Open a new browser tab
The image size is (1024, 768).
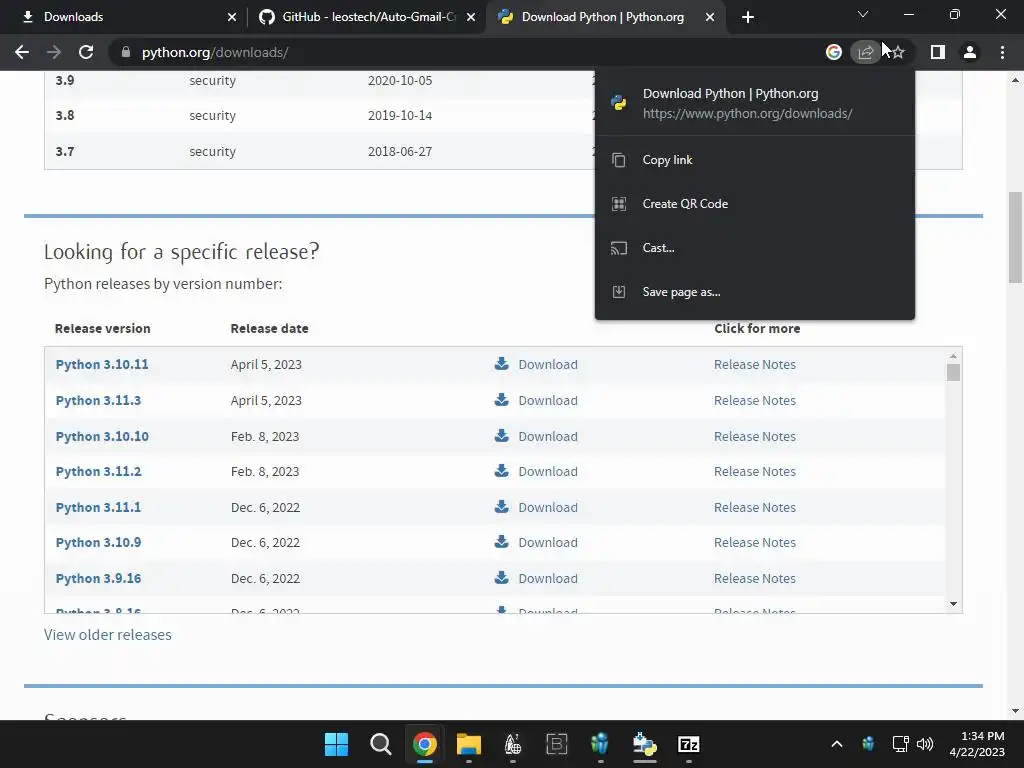(x=748, y=17)
